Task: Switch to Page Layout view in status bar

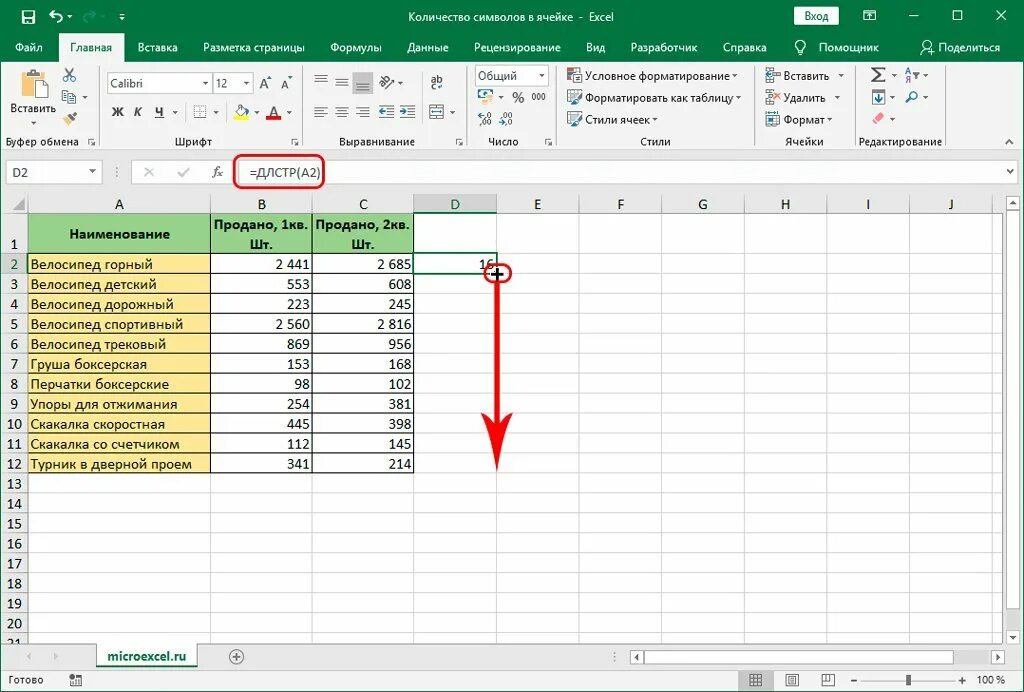Action: (792, 680)
